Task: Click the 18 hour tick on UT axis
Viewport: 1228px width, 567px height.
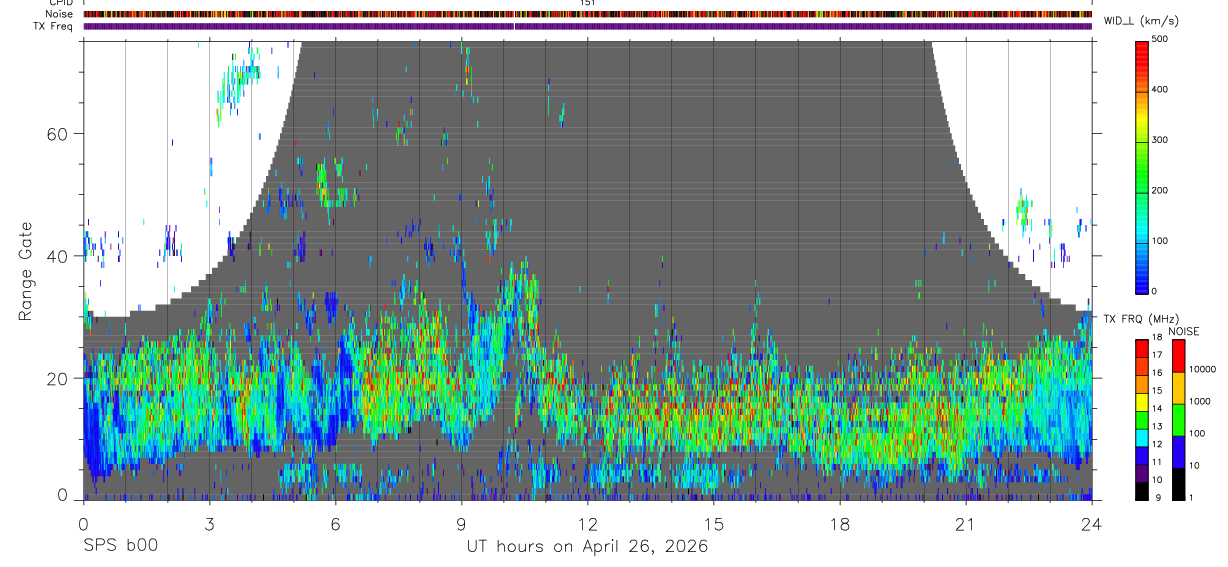Action: click(x=840, y=523)
